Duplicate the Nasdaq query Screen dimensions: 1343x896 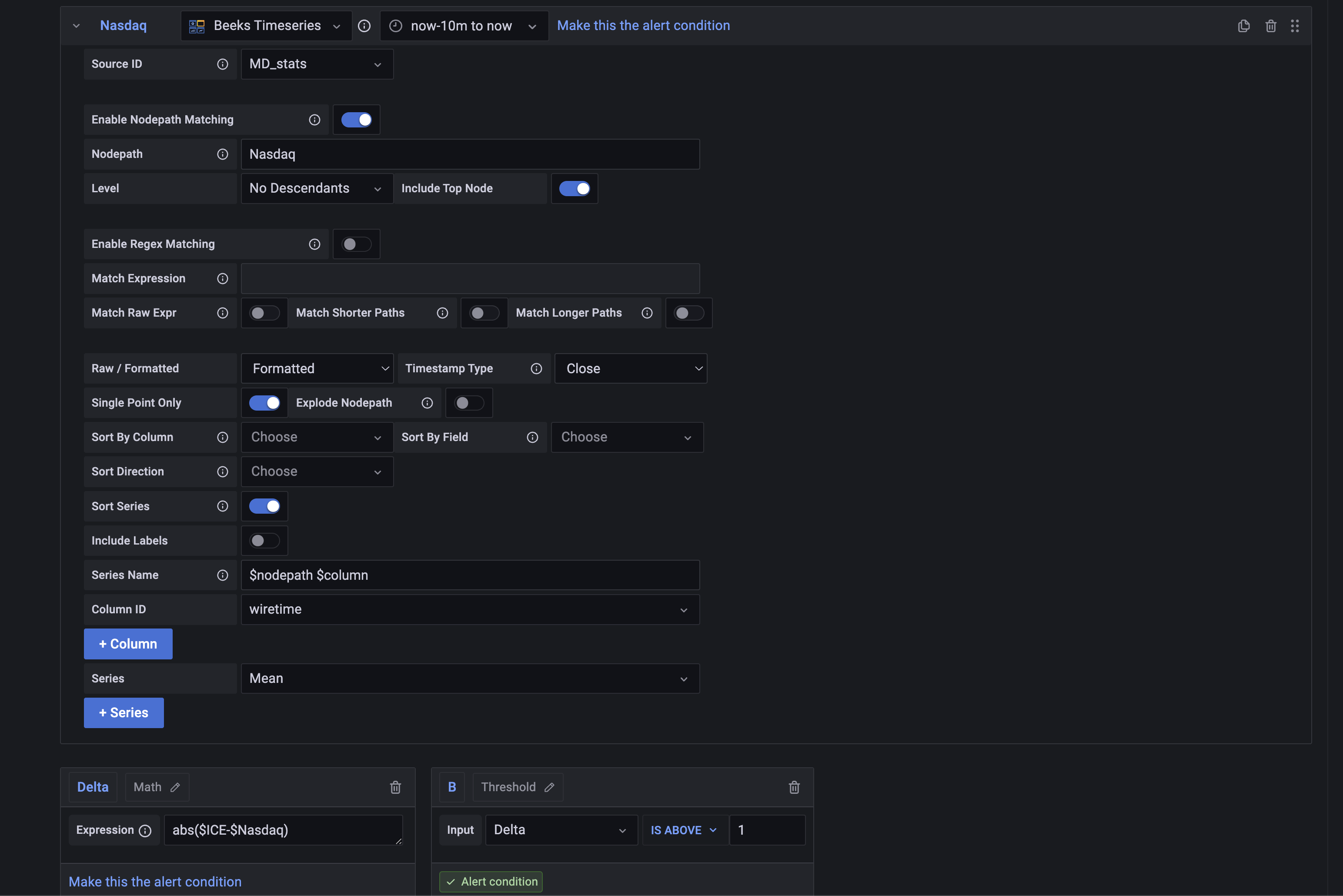(1243, 26)
